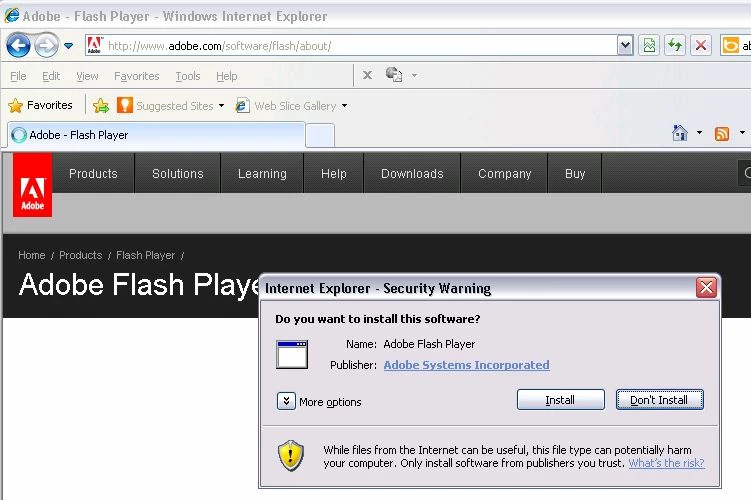Close the Security Warning dialog
The image size is (751, 500).
tap(706, 287)
